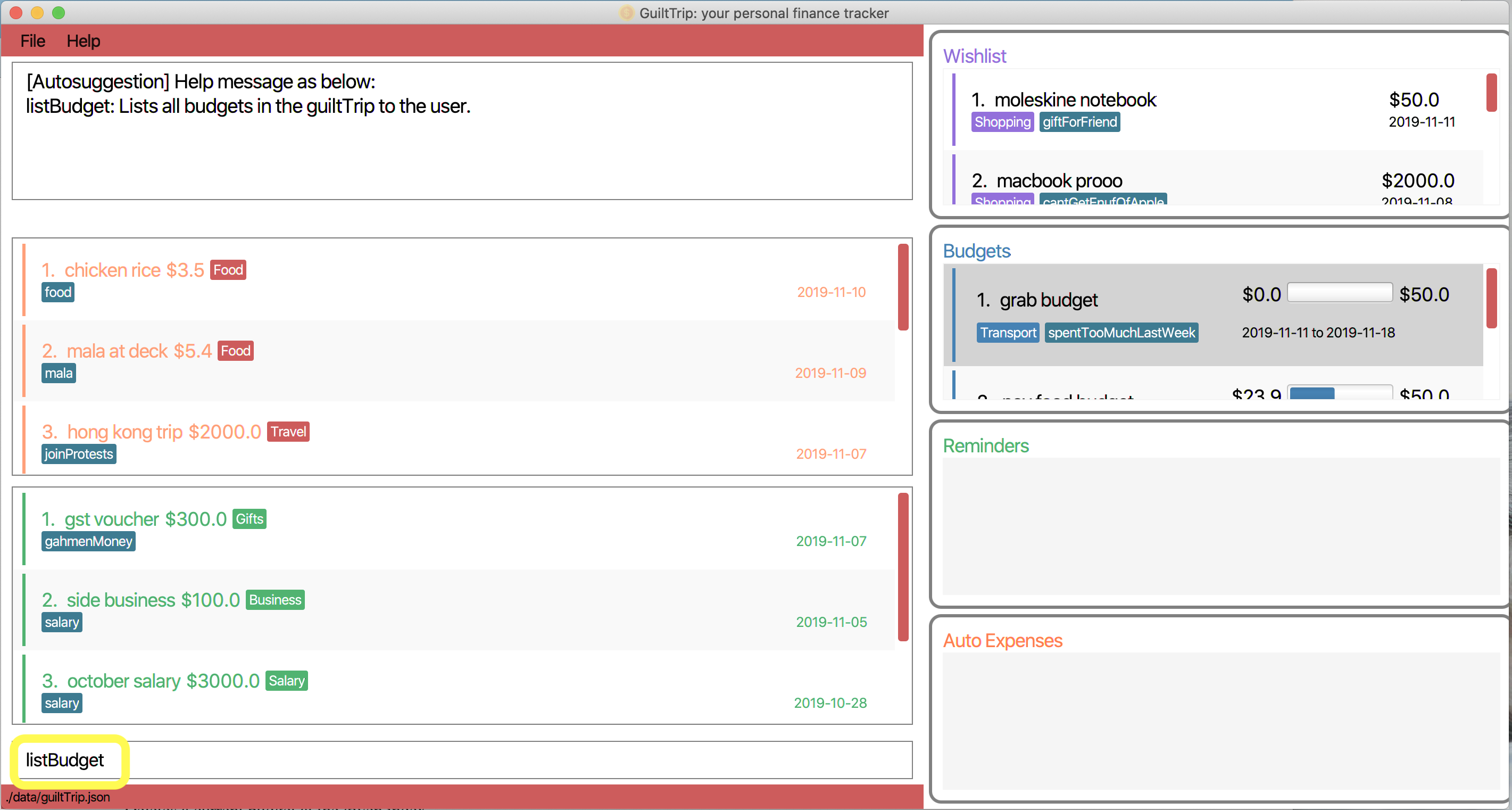Click the Business category badge
The height and width of the screenshot is (810, 1512).
click(x=275, y=600)
